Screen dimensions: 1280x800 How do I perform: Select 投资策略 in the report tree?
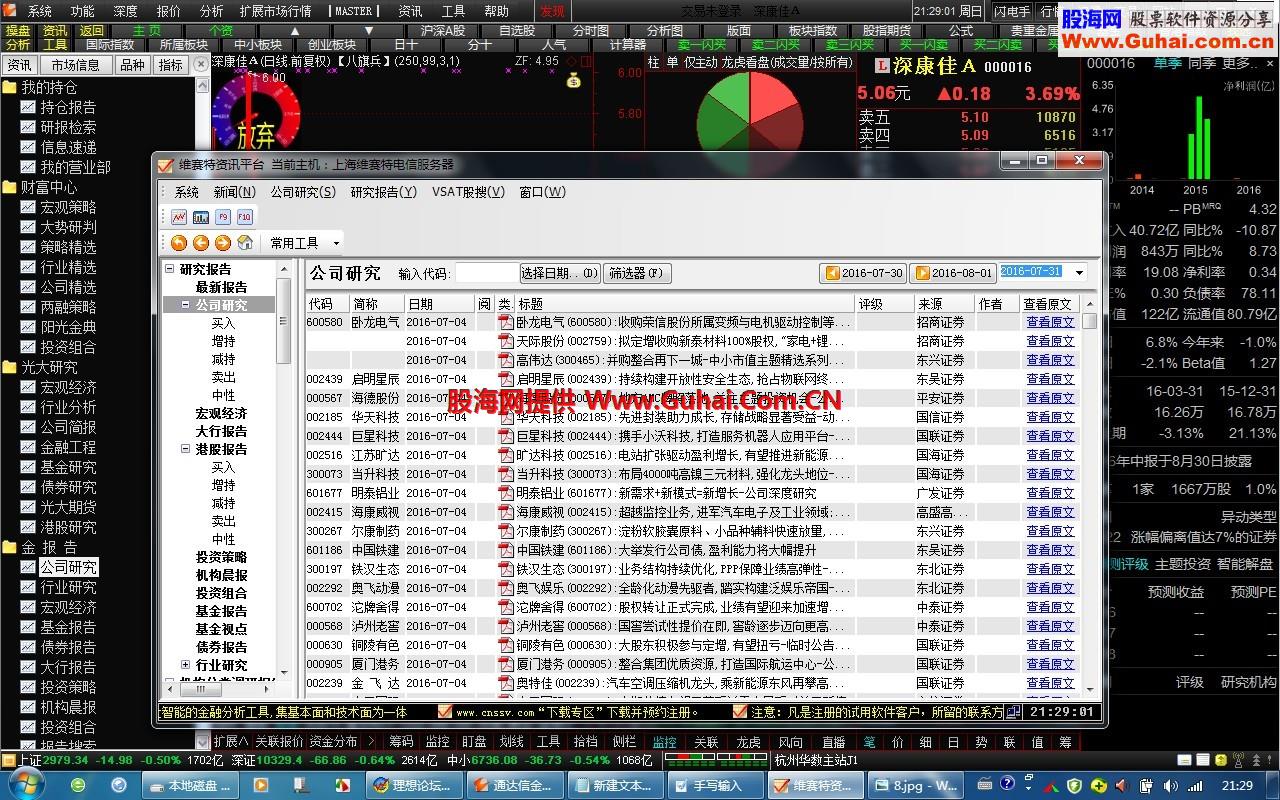coord(221,557)
